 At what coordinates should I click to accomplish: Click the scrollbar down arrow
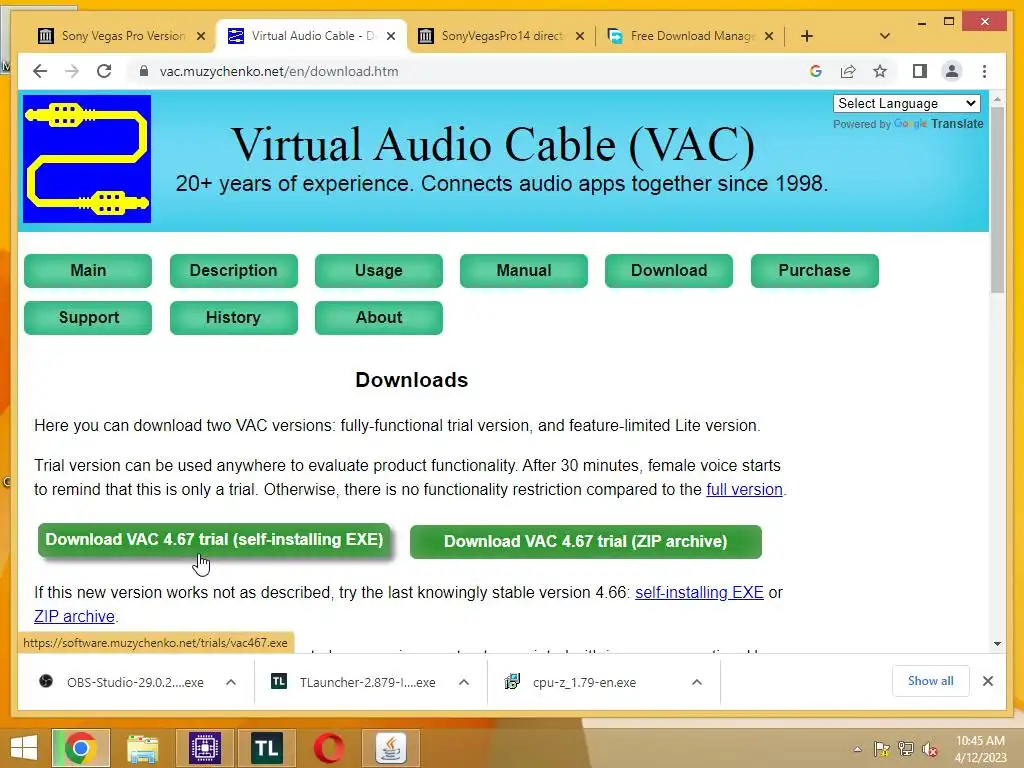(997, 644)
